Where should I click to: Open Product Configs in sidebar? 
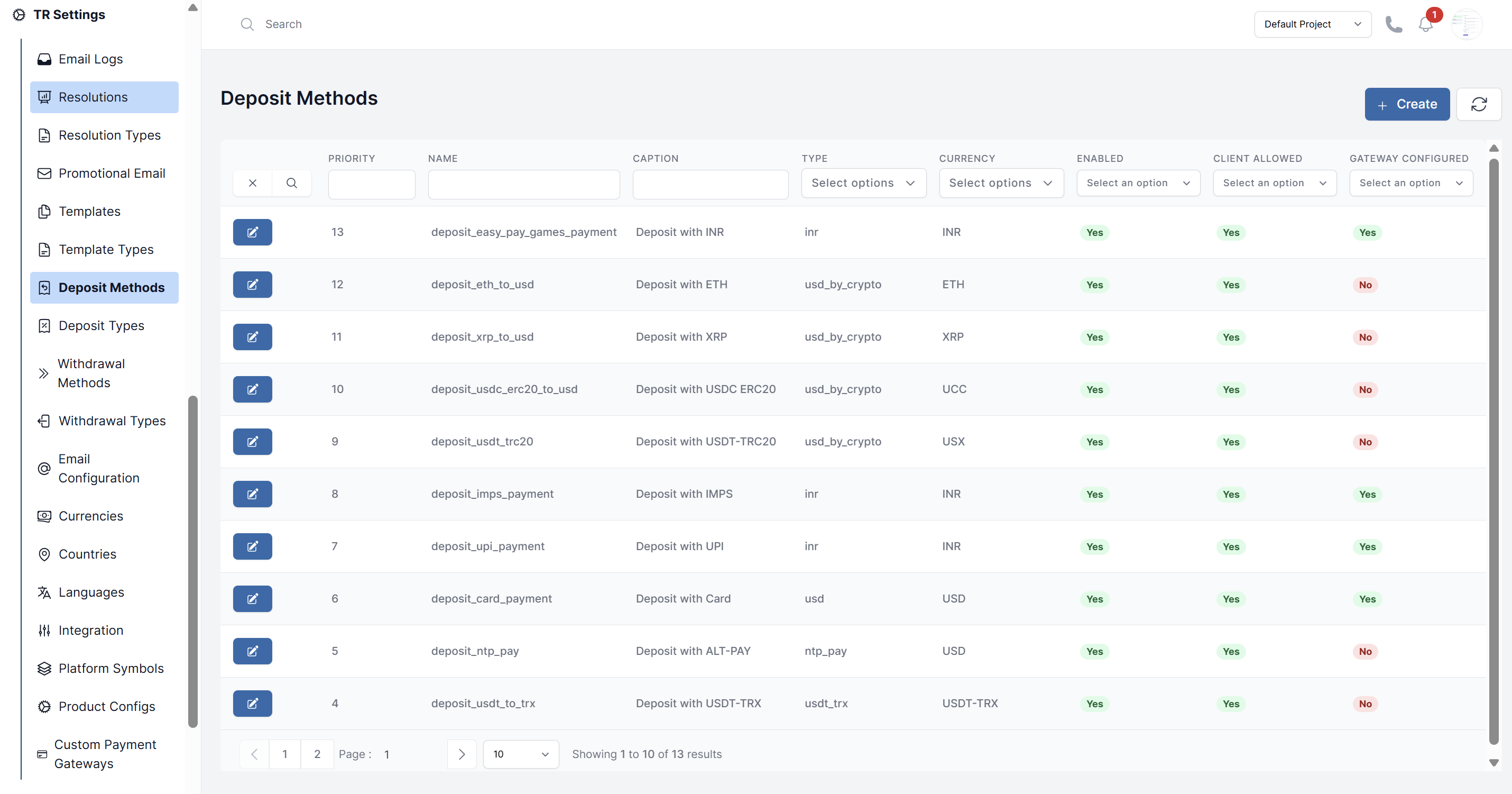click(105, 707)
